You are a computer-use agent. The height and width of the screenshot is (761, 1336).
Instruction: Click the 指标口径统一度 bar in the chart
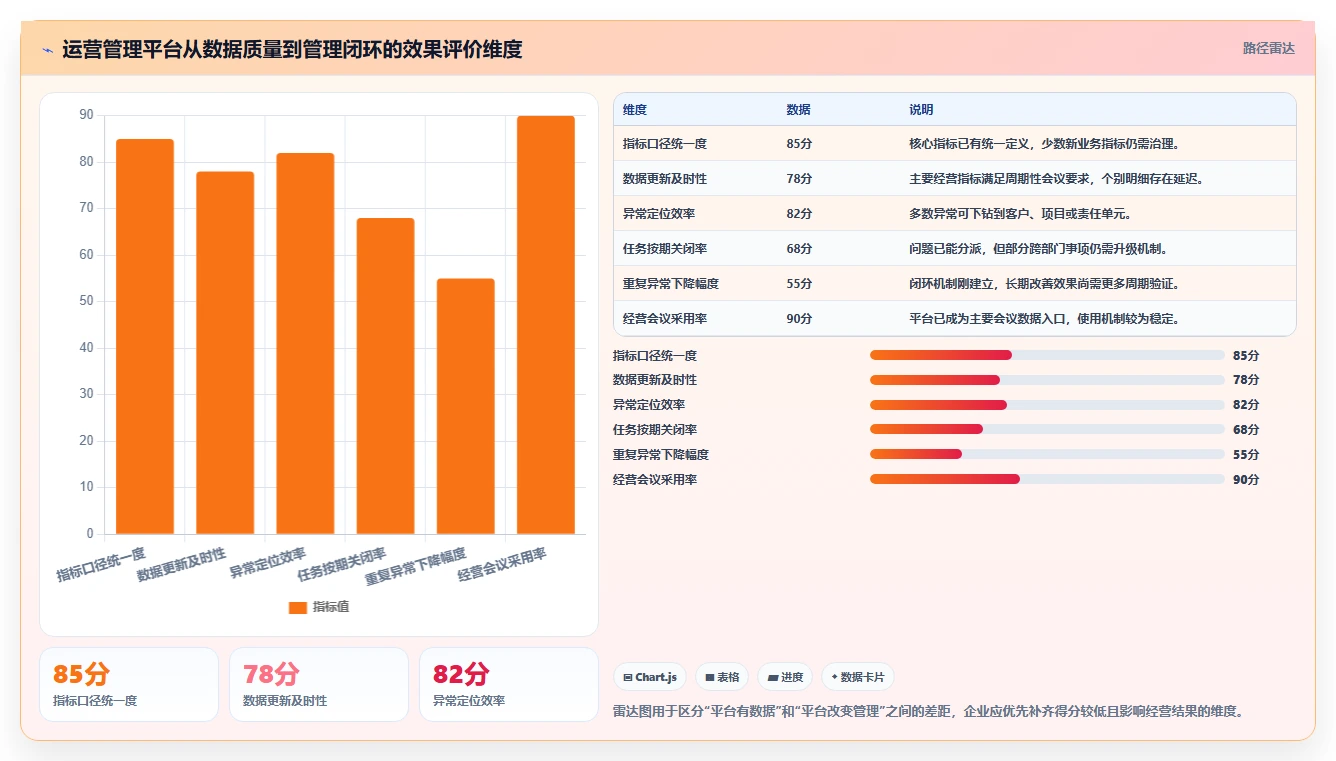click(x=145, y=336)
